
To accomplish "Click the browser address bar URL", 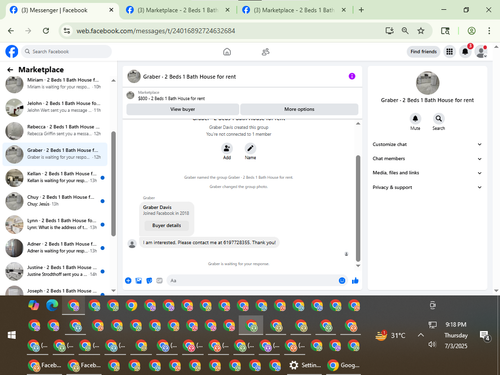I will 156,31.
